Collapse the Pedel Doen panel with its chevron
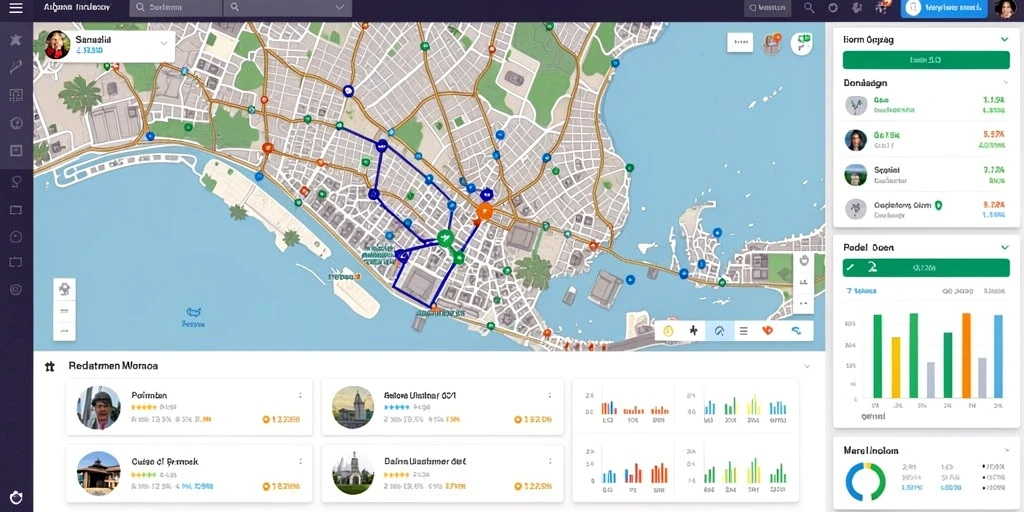 1005,248
